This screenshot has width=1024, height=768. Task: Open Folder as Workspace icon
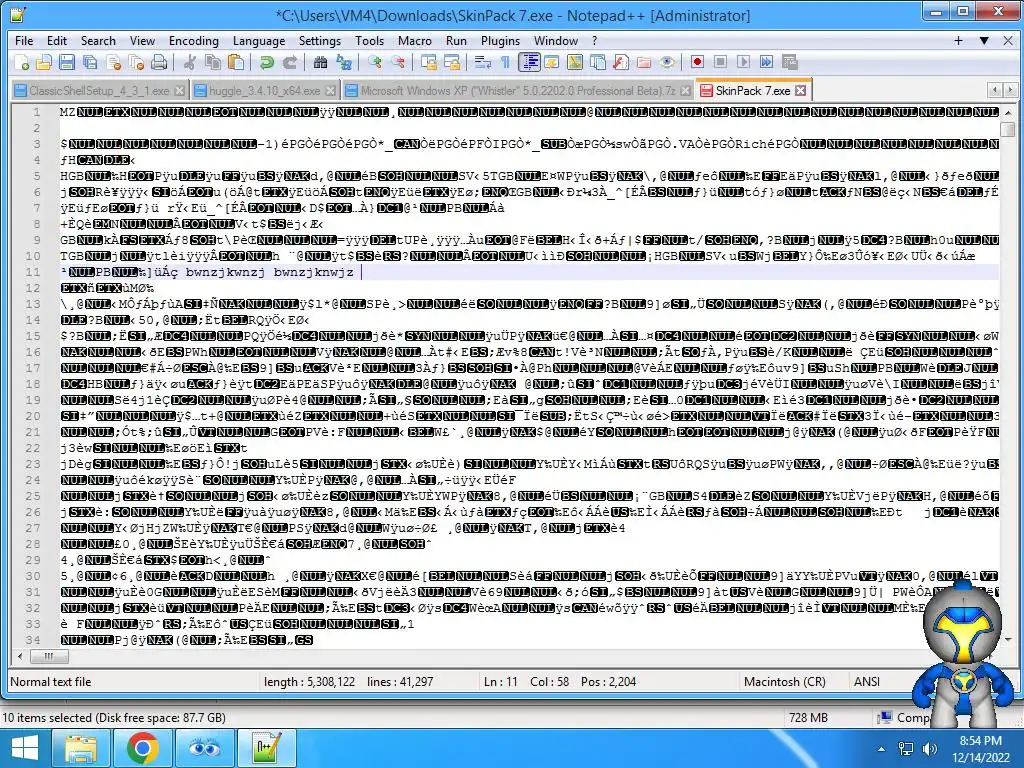tap(644, 62)
